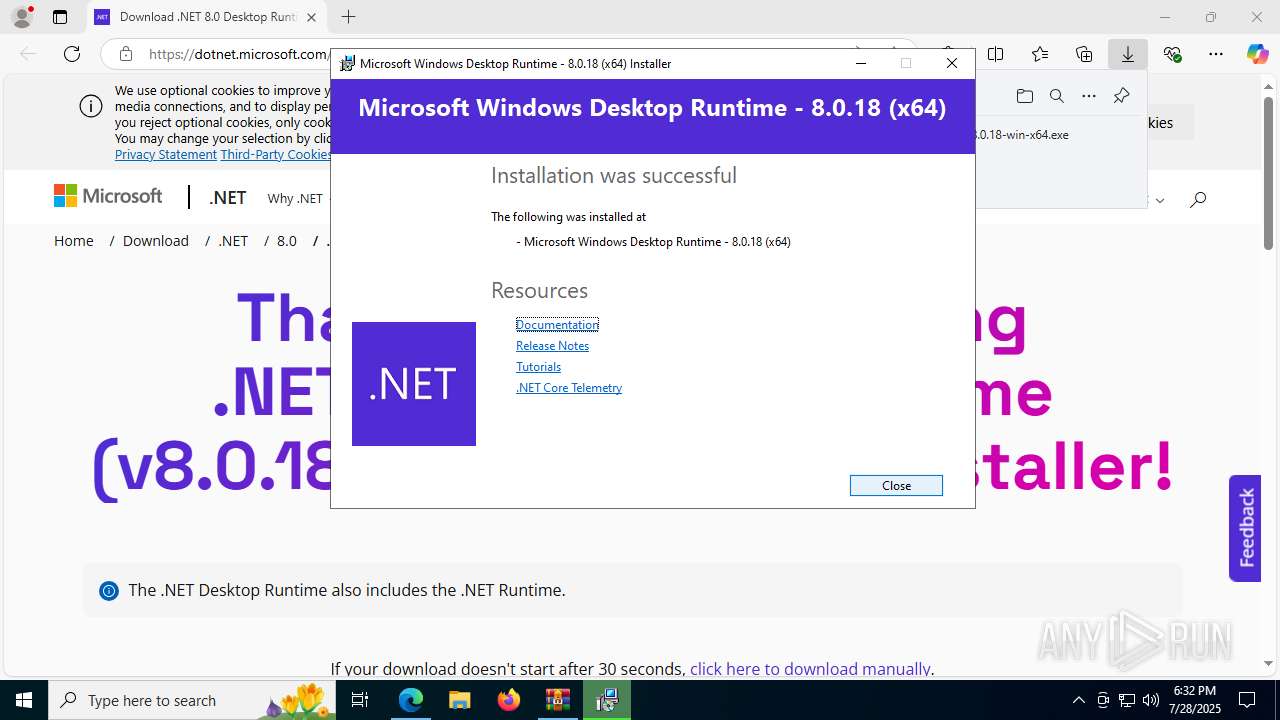Click the .NET purple logo in installer
This screenshot has height=720, width=1280.
(x=414, y=384)
